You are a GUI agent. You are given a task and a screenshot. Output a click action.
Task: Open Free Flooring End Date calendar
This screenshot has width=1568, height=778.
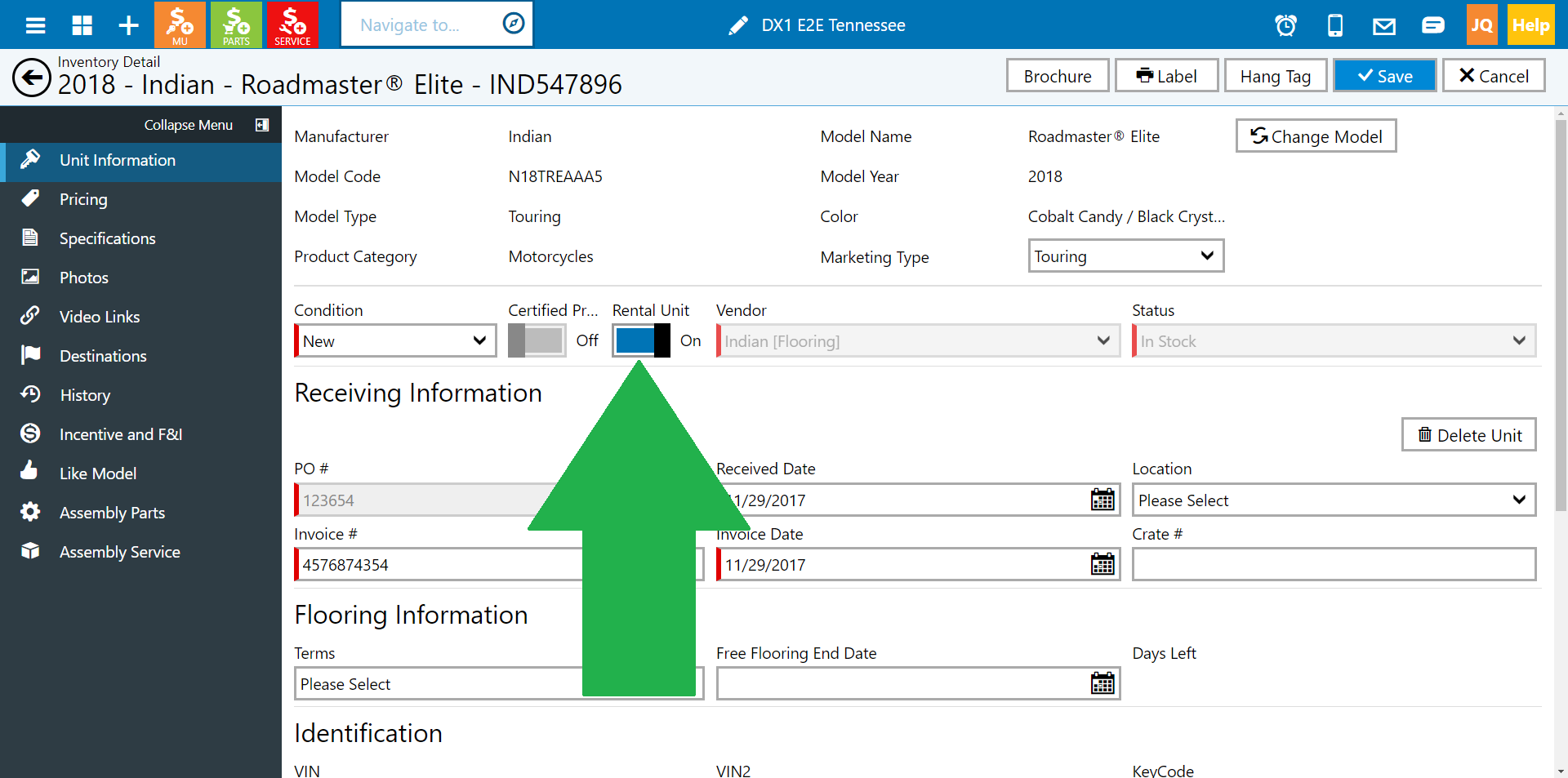point(1102,683)
